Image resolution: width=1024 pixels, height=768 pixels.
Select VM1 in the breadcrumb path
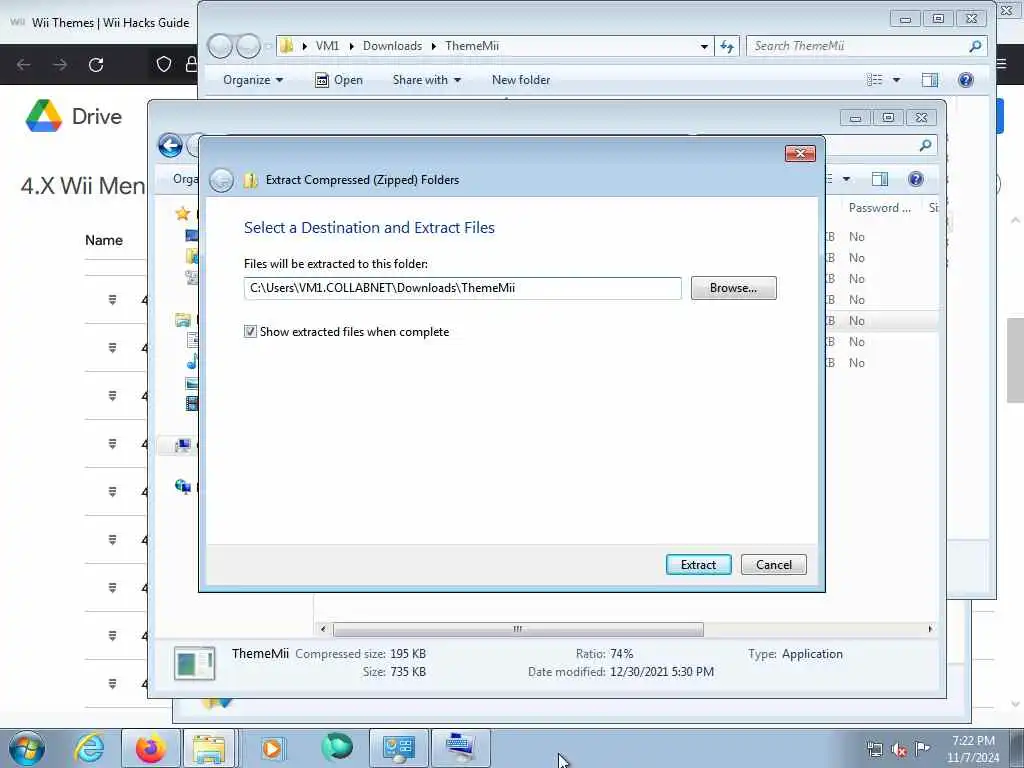tap(327, 46)
